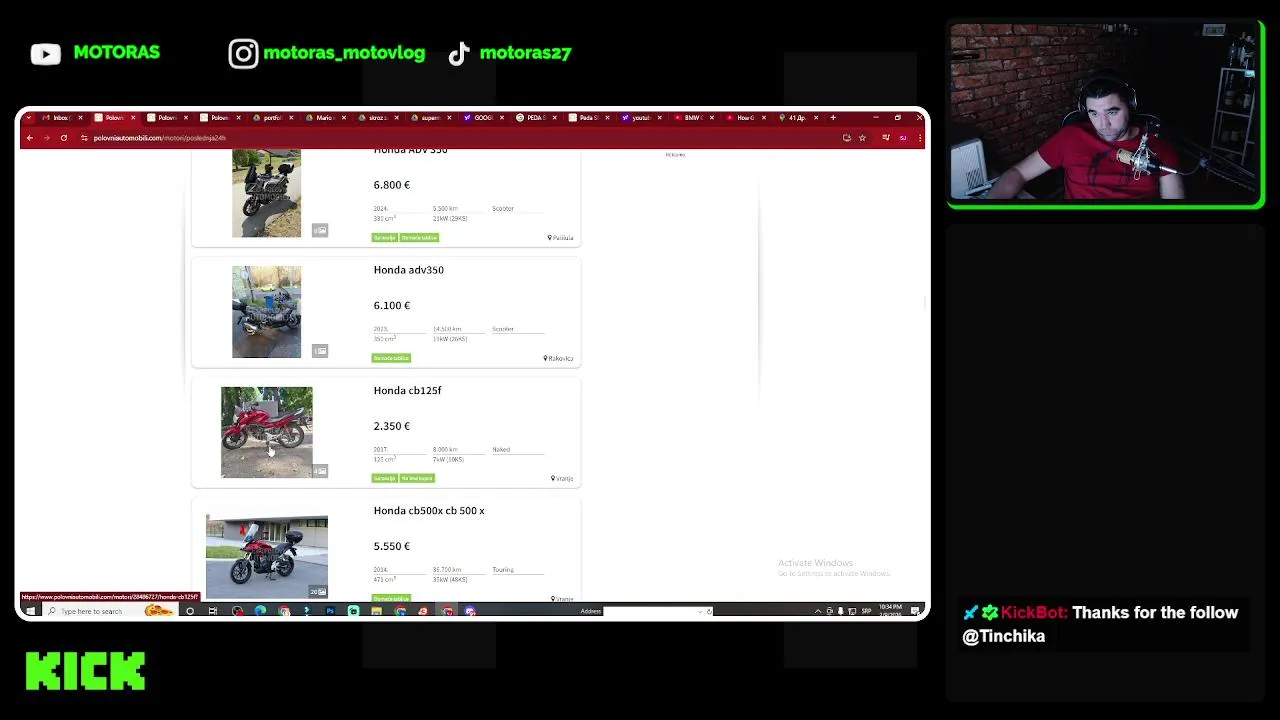Click the Type here to search box
This screenshot has height=720, width=1280.
point(109,611)
